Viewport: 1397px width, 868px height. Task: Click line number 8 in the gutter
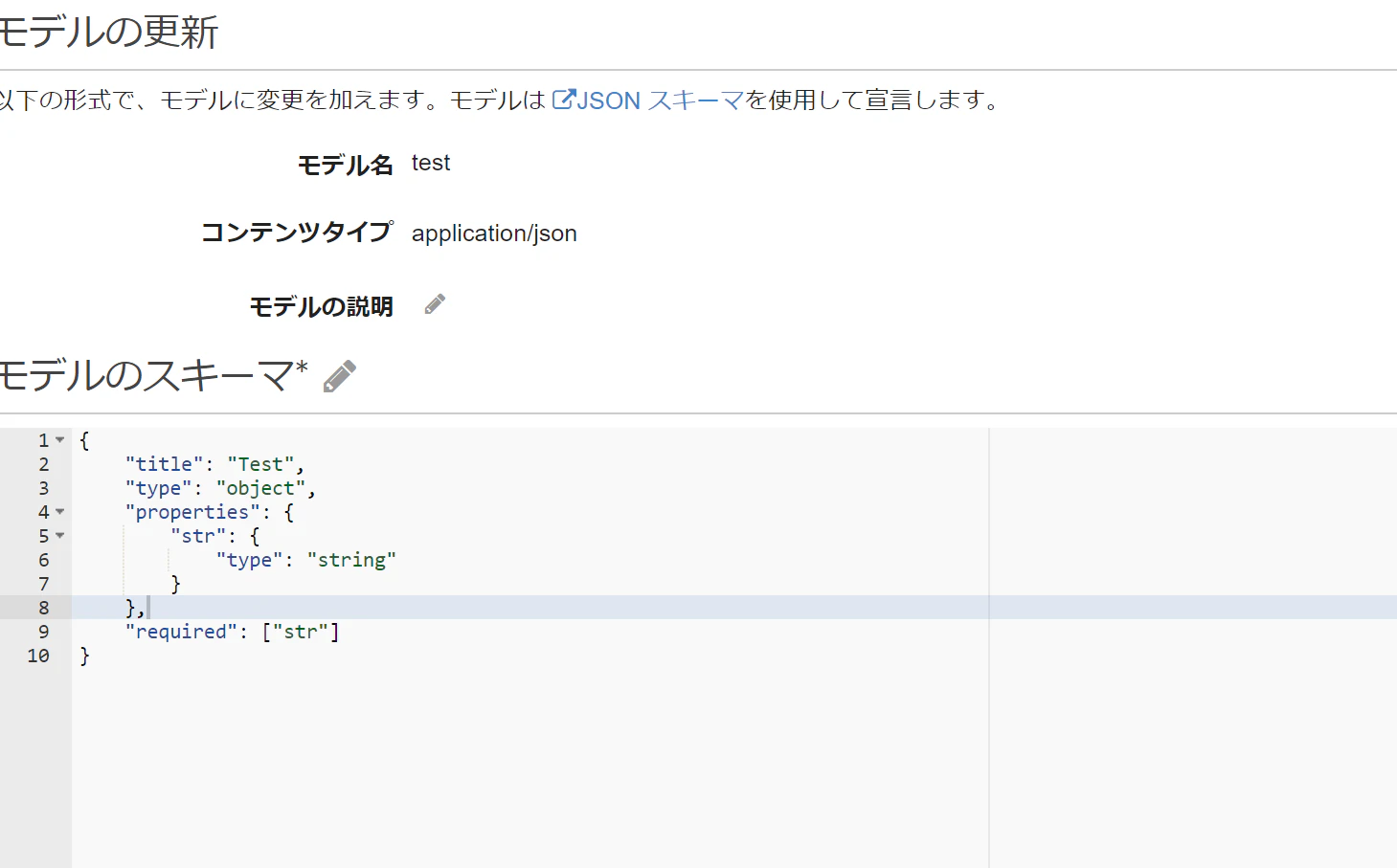click(44, 608)
